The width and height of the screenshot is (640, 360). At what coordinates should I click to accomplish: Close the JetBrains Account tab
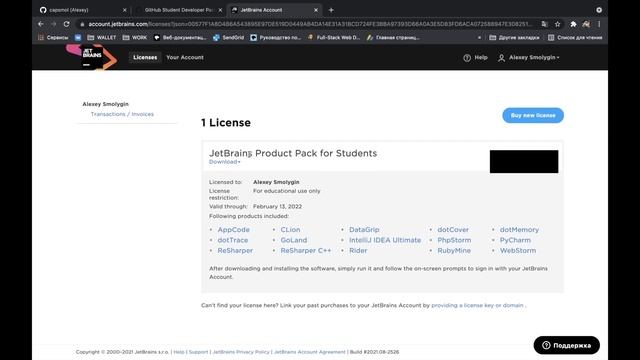[x=316, y=10]
